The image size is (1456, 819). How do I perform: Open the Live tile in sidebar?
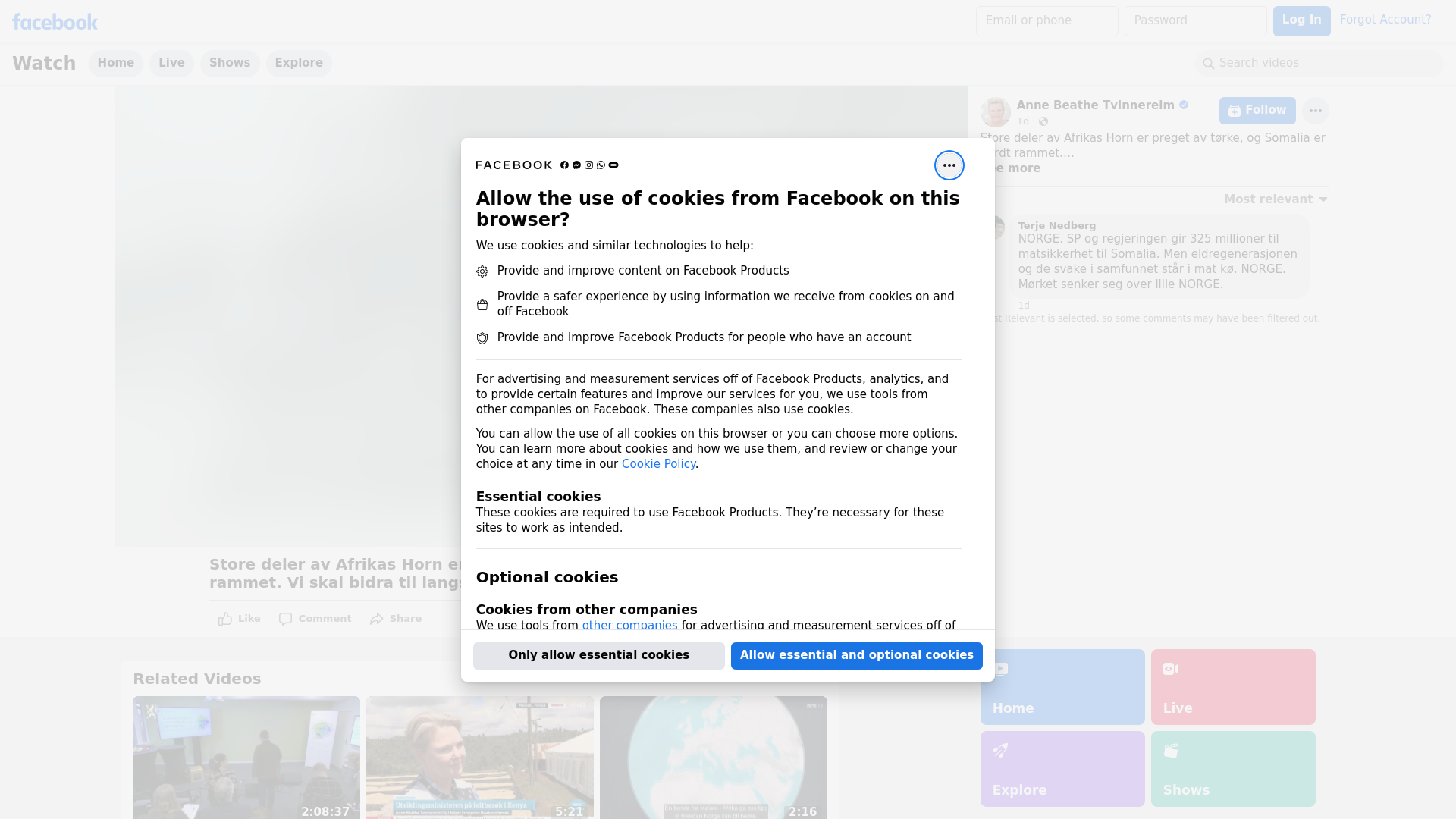(x=1233, y=687)
